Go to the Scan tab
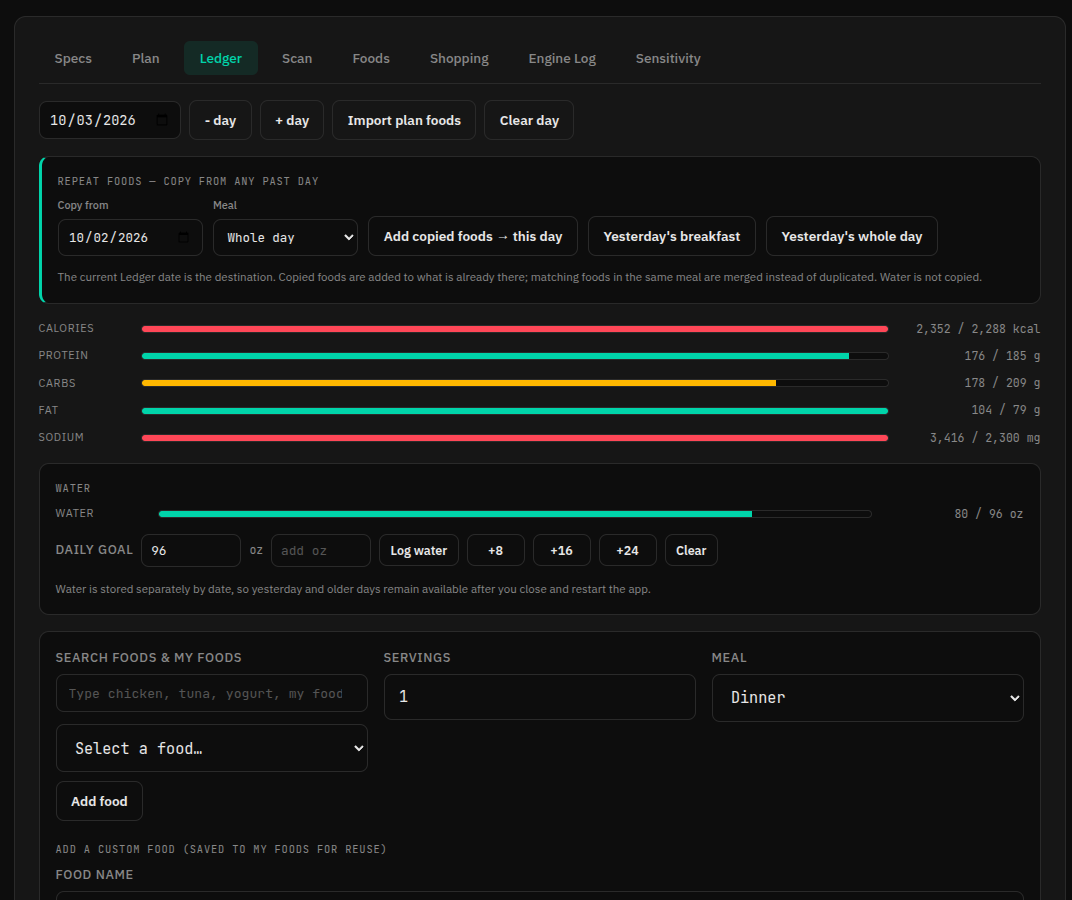Viewport: 1072px width, 900px height. click(297, 58)
